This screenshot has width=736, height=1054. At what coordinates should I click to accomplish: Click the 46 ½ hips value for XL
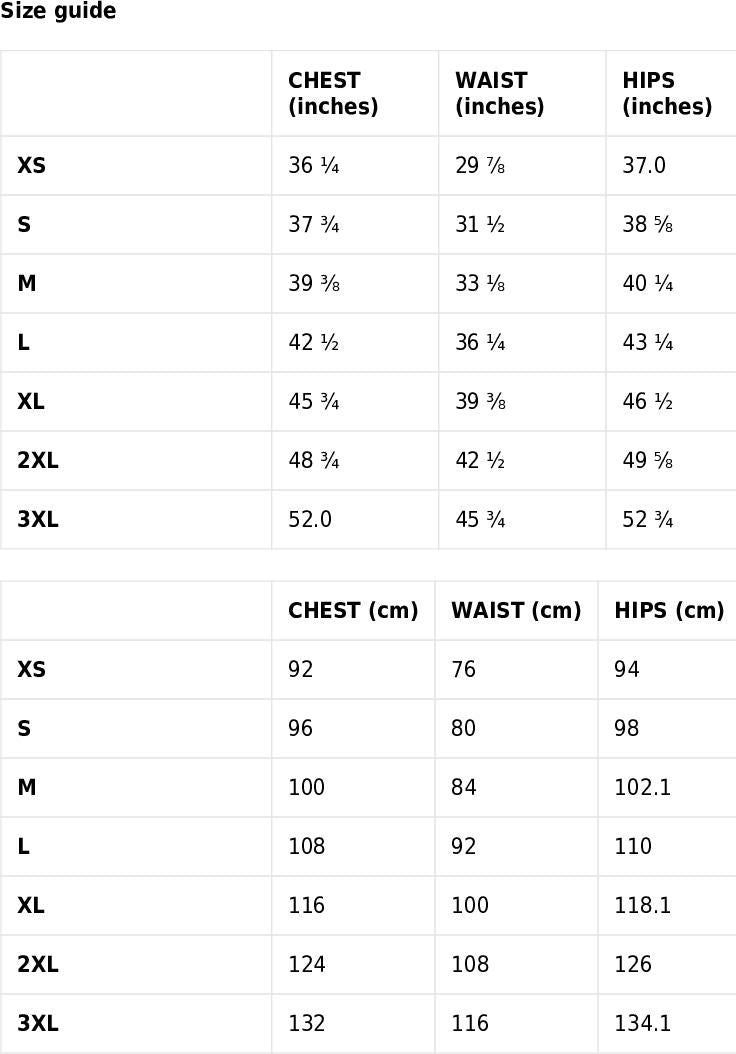point(647,401)
